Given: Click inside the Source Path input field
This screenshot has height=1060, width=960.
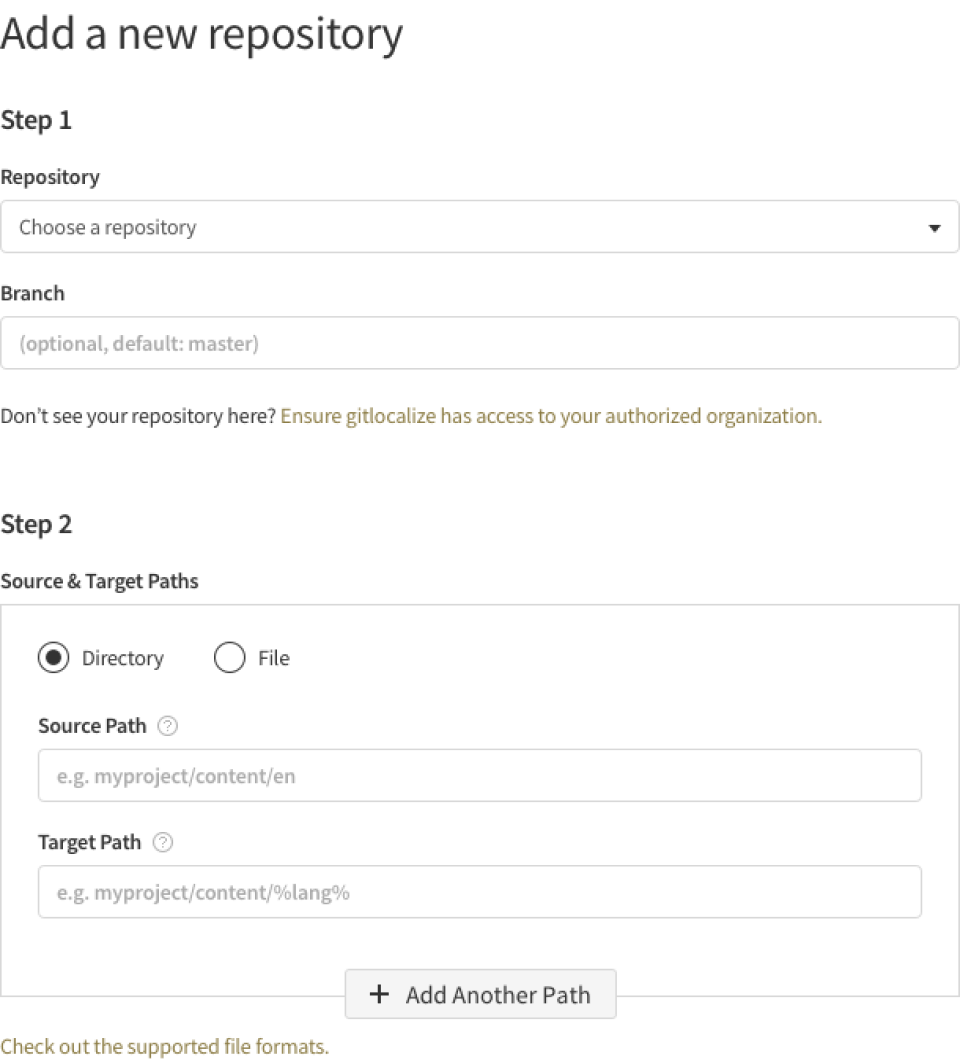Looking at the screenshot, I should point(480,775).
